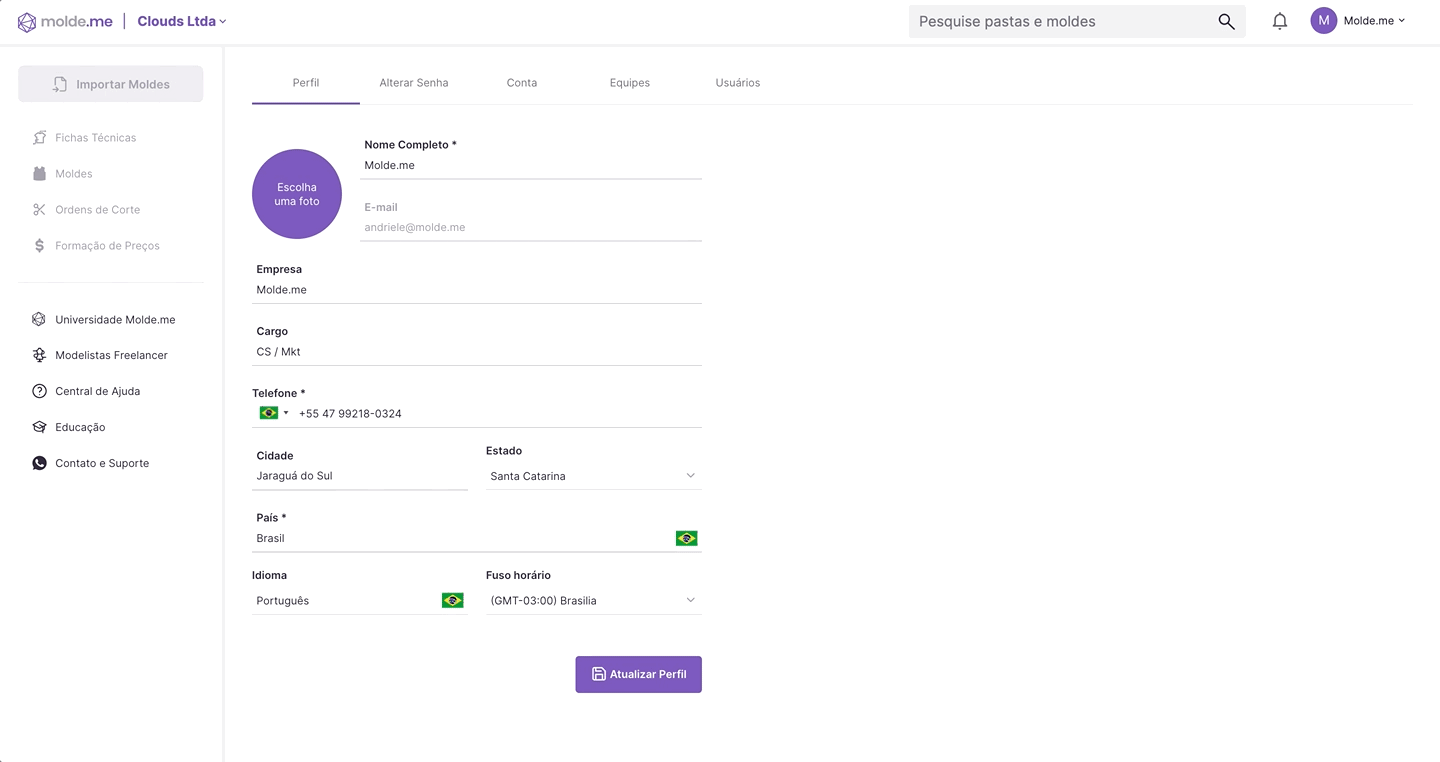Click the Atualizar Perfil button

click(638, 674)
